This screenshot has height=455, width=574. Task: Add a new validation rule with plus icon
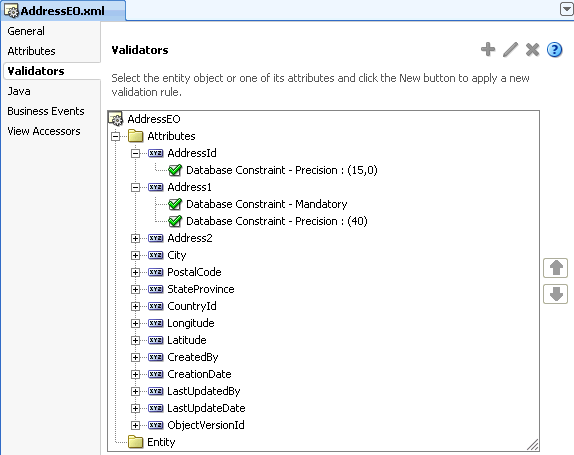(488, 49)
